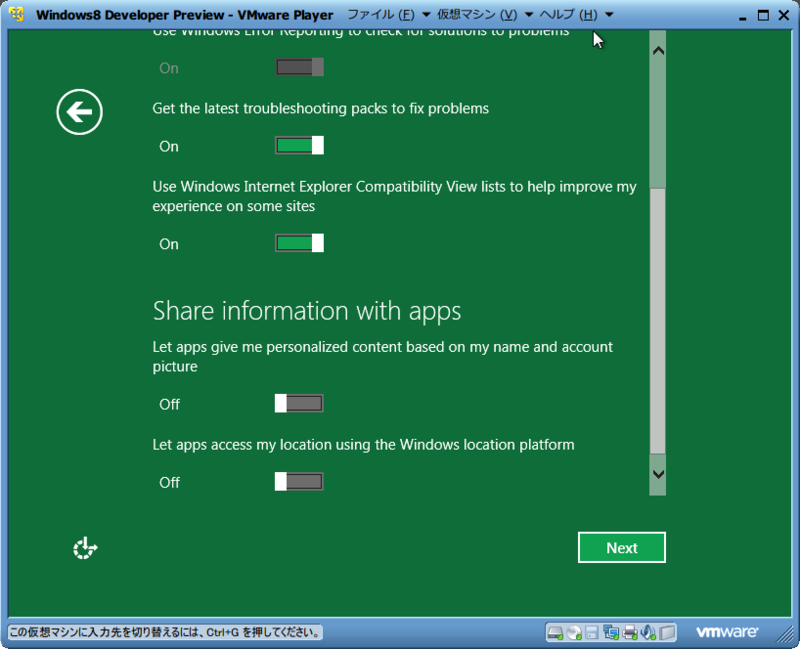
Task: Click the gray removable device status icon
Action: (x=667, y=633)
